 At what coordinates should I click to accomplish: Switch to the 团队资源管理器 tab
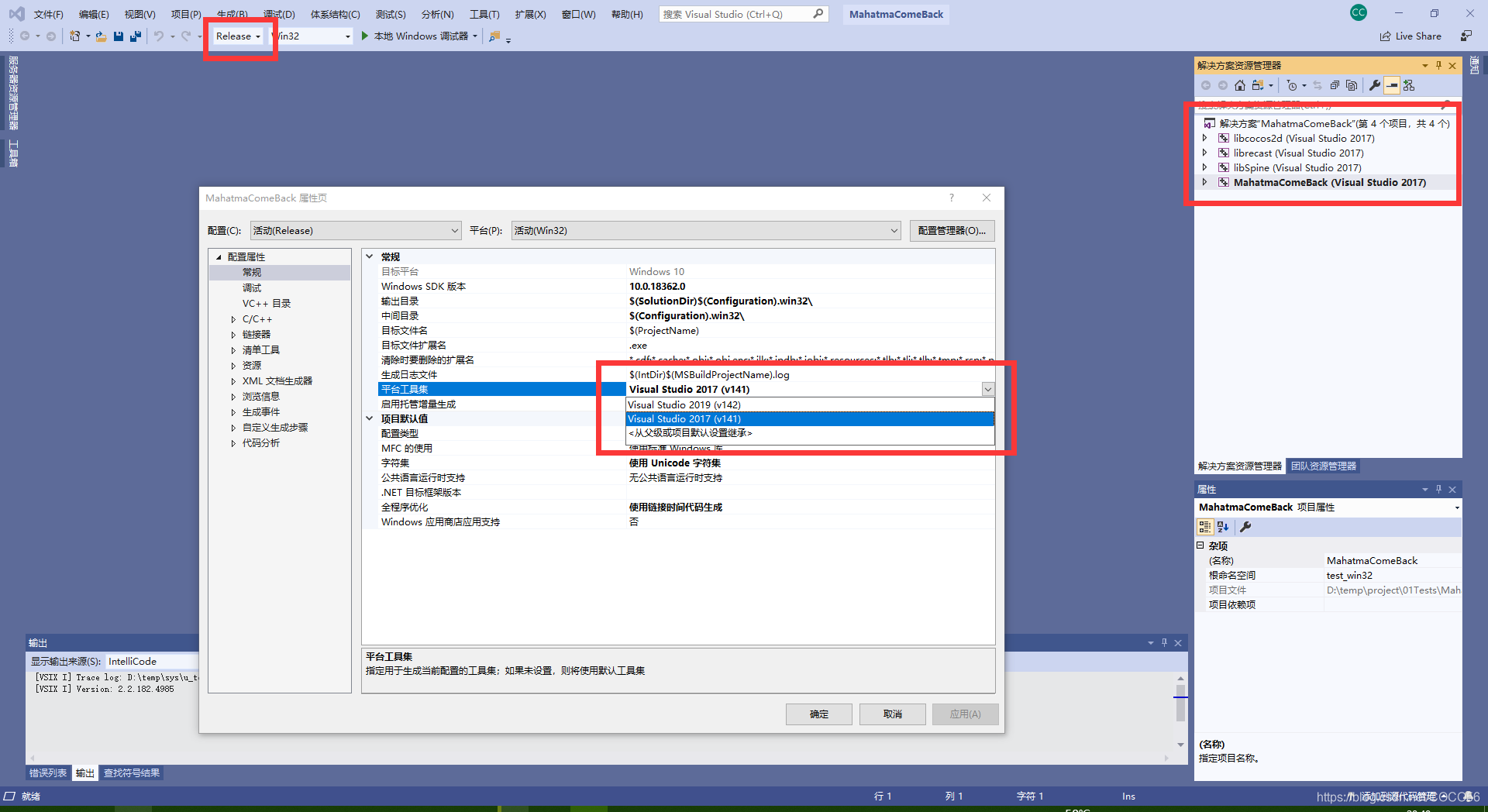tap(1323, 466)
